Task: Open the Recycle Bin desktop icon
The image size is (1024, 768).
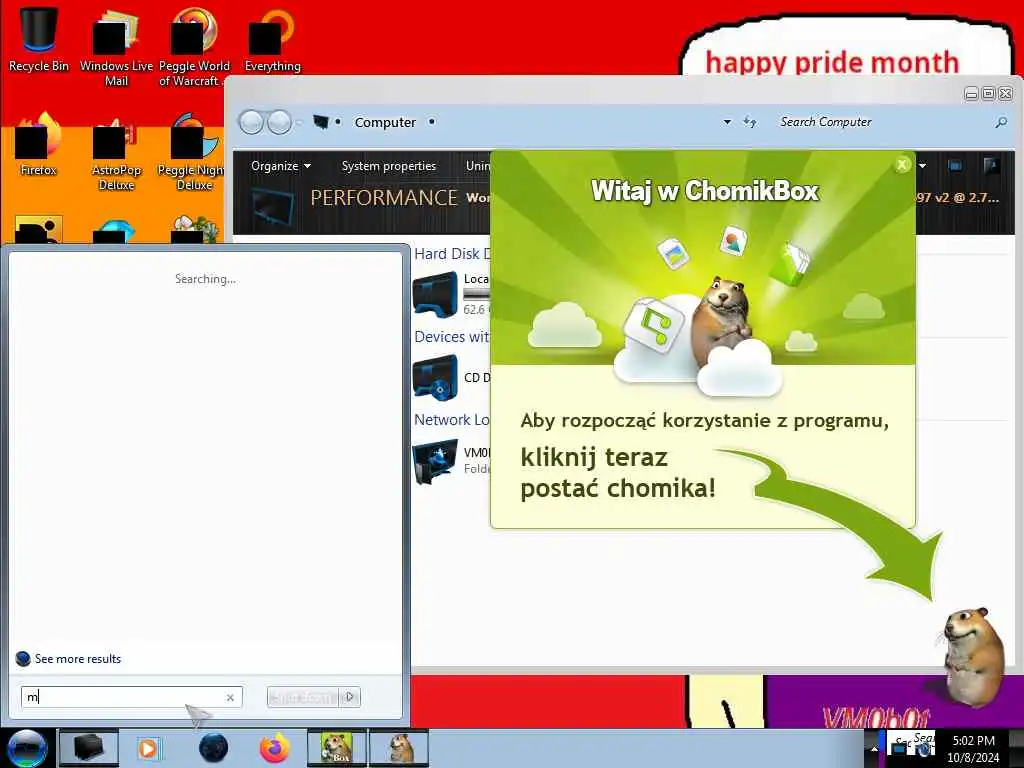Action: point(39,39)
